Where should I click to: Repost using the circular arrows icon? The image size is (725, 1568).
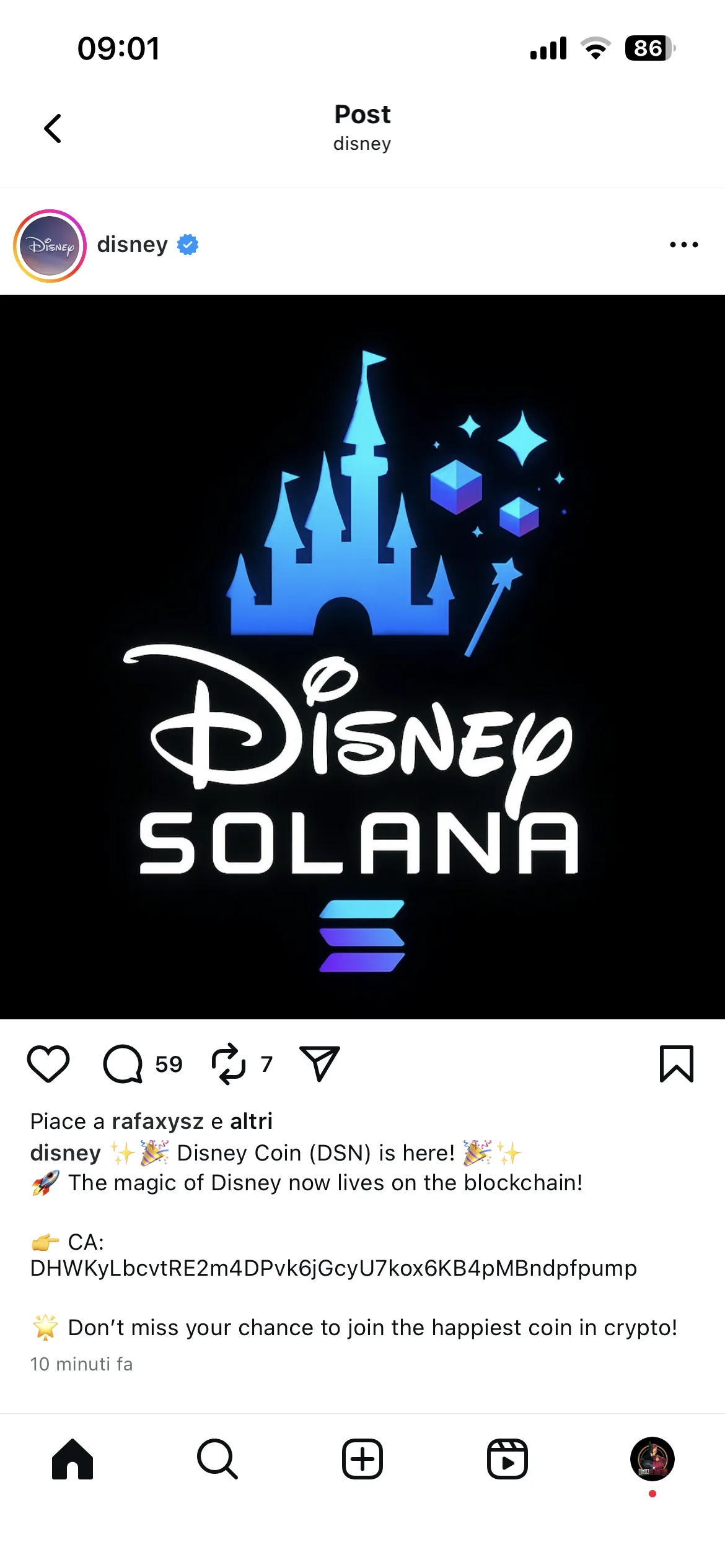[x=229, y=1064]
